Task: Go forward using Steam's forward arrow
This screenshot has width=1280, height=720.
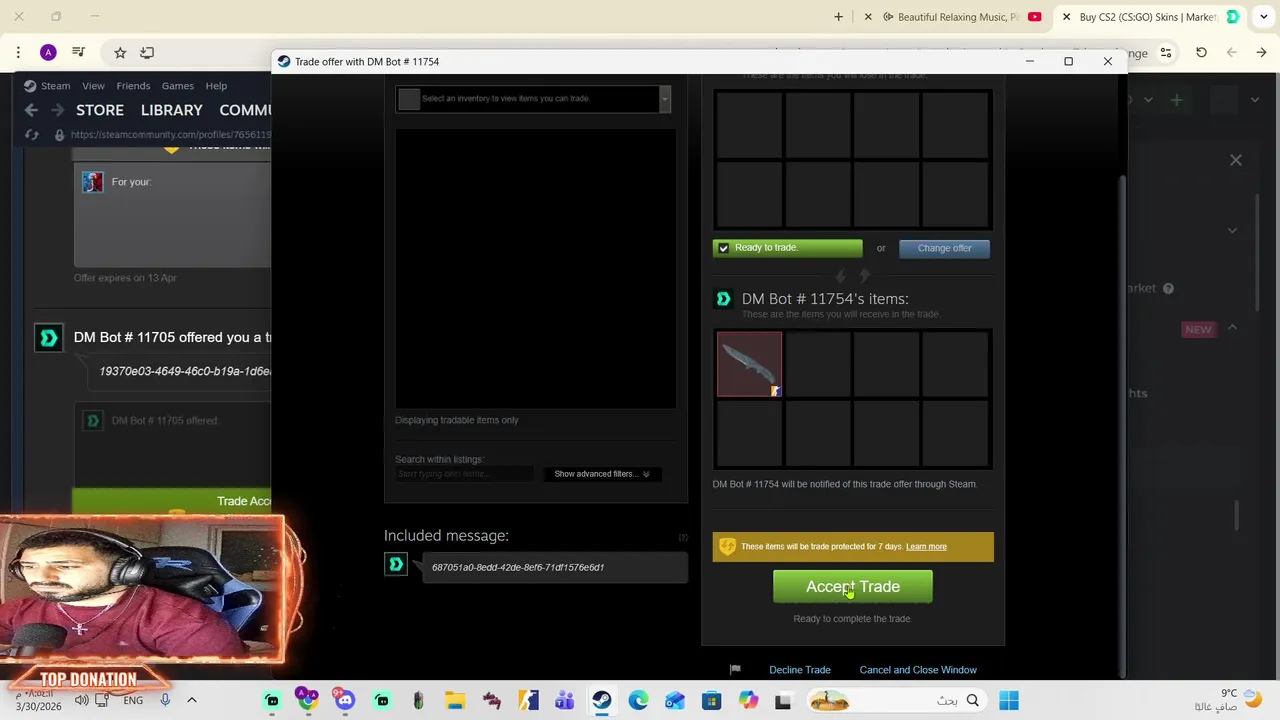Action: (x=57, y=110)
